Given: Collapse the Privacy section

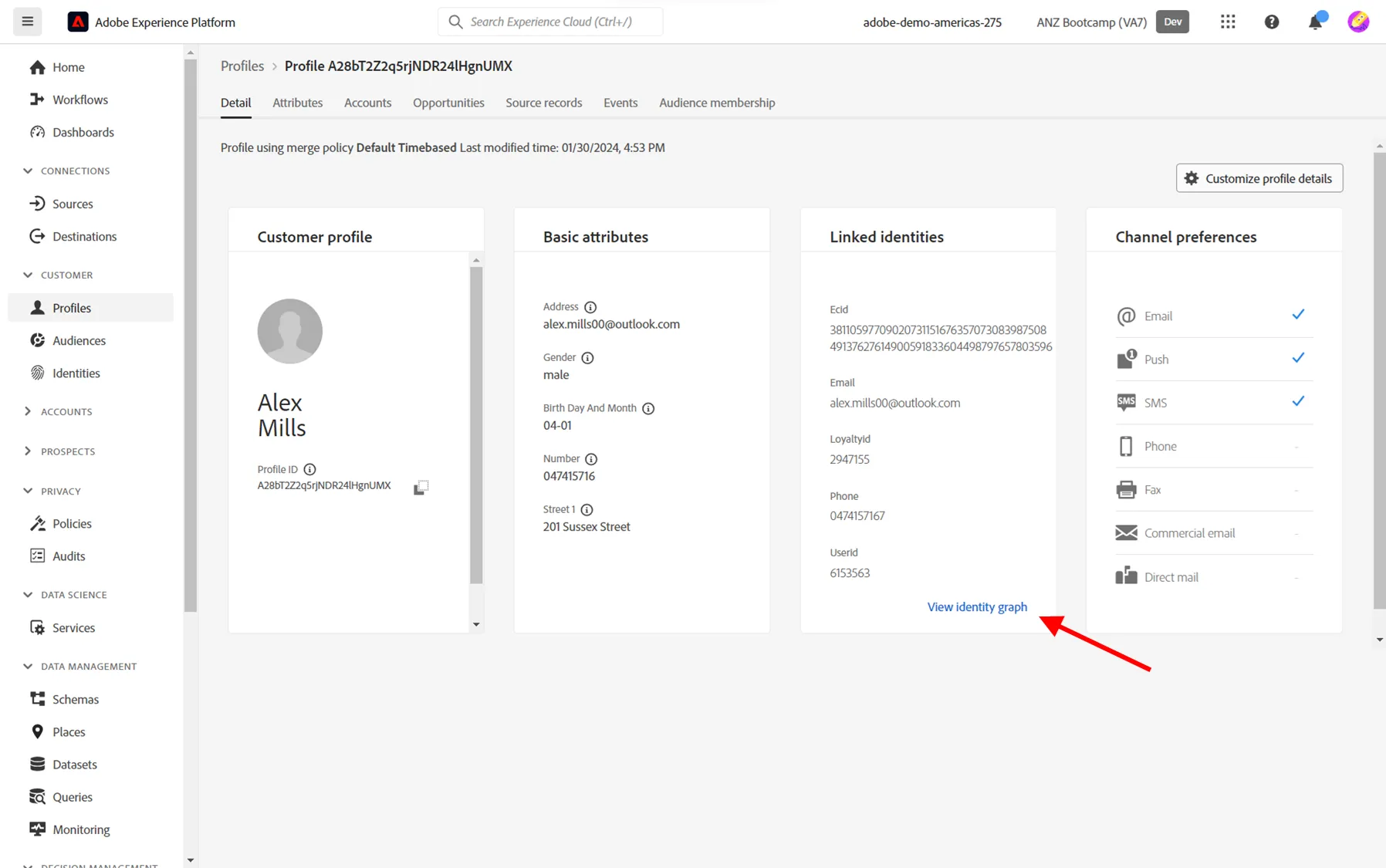Looking at the screenshot, I should click(x=28, y=491).
